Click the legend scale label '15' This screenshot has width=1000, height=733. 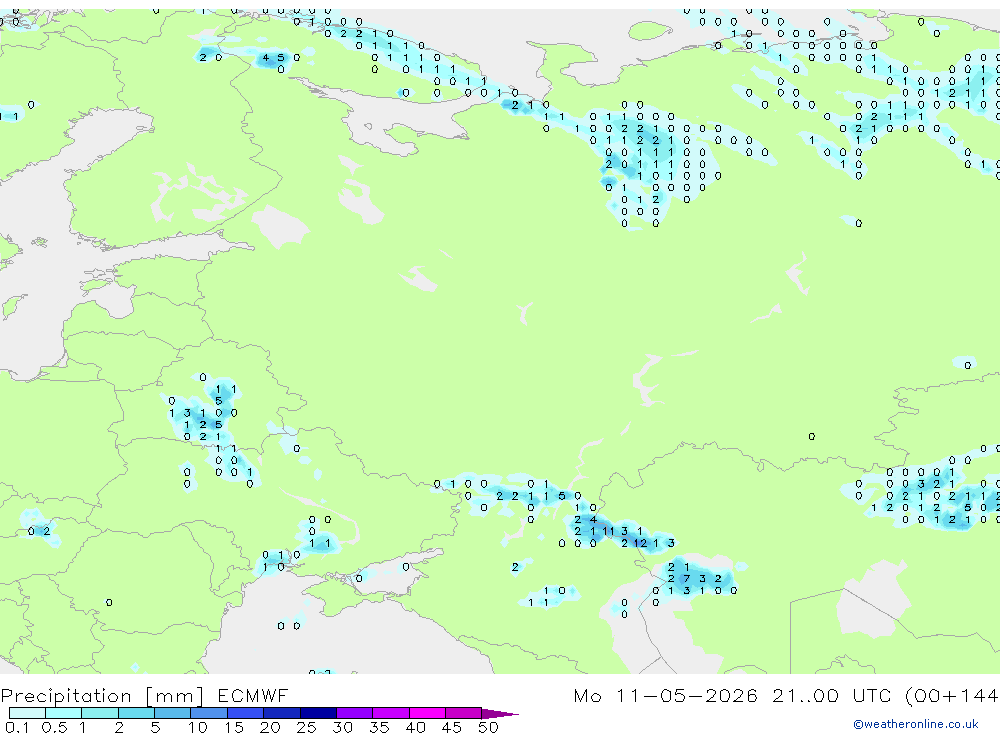click(234, 727)
